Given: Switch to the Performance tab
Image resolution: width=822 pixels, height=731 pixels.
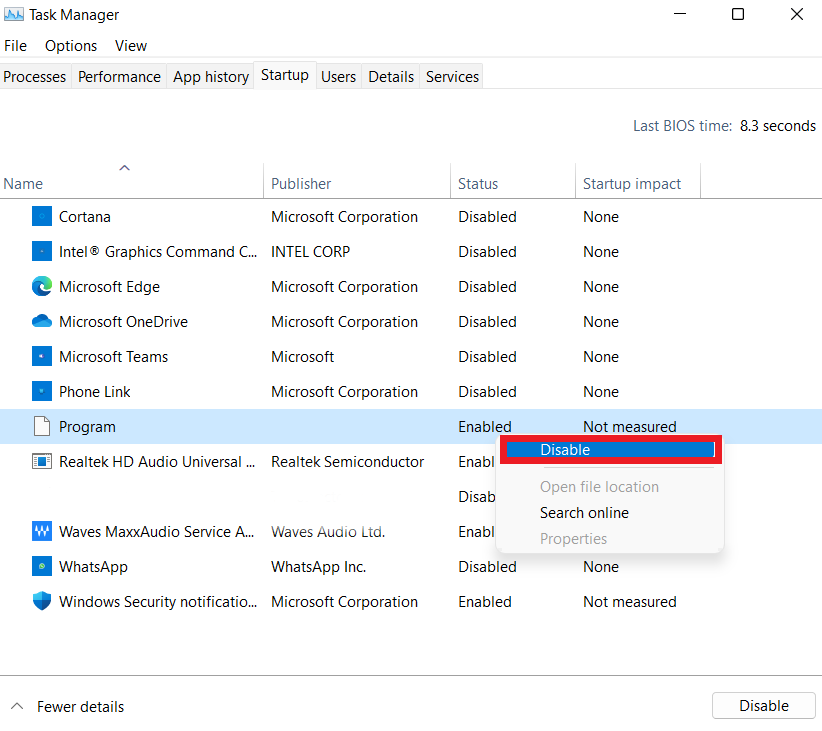Looking at the screenshot, I should click(119, 77).
